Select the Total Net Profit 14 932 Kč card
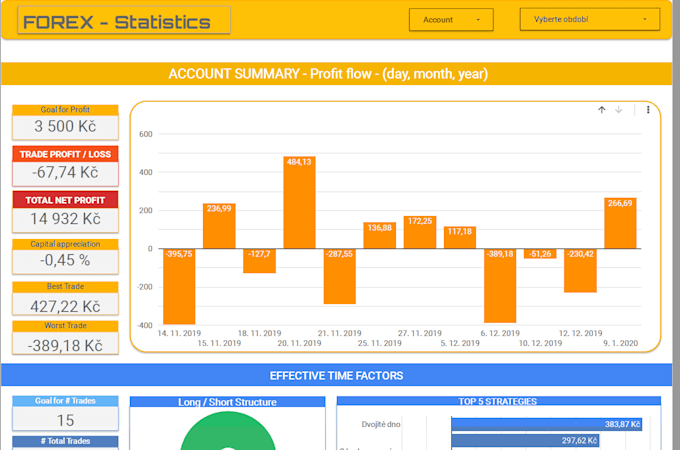The image size is (680, 450). point(65,212)
